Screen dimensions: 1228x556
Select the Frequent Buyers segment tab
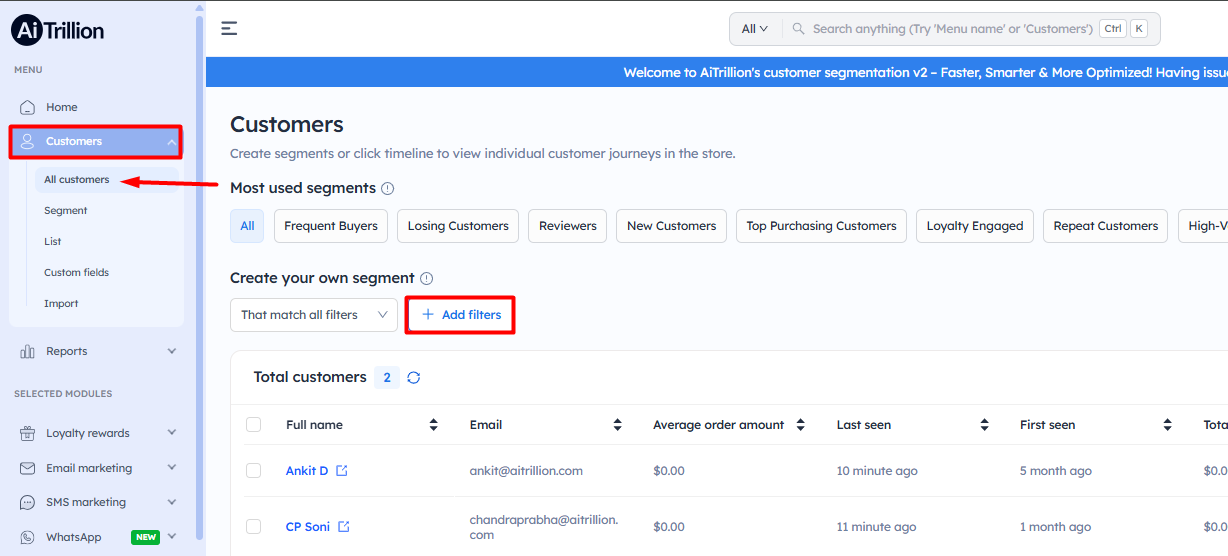331,226
